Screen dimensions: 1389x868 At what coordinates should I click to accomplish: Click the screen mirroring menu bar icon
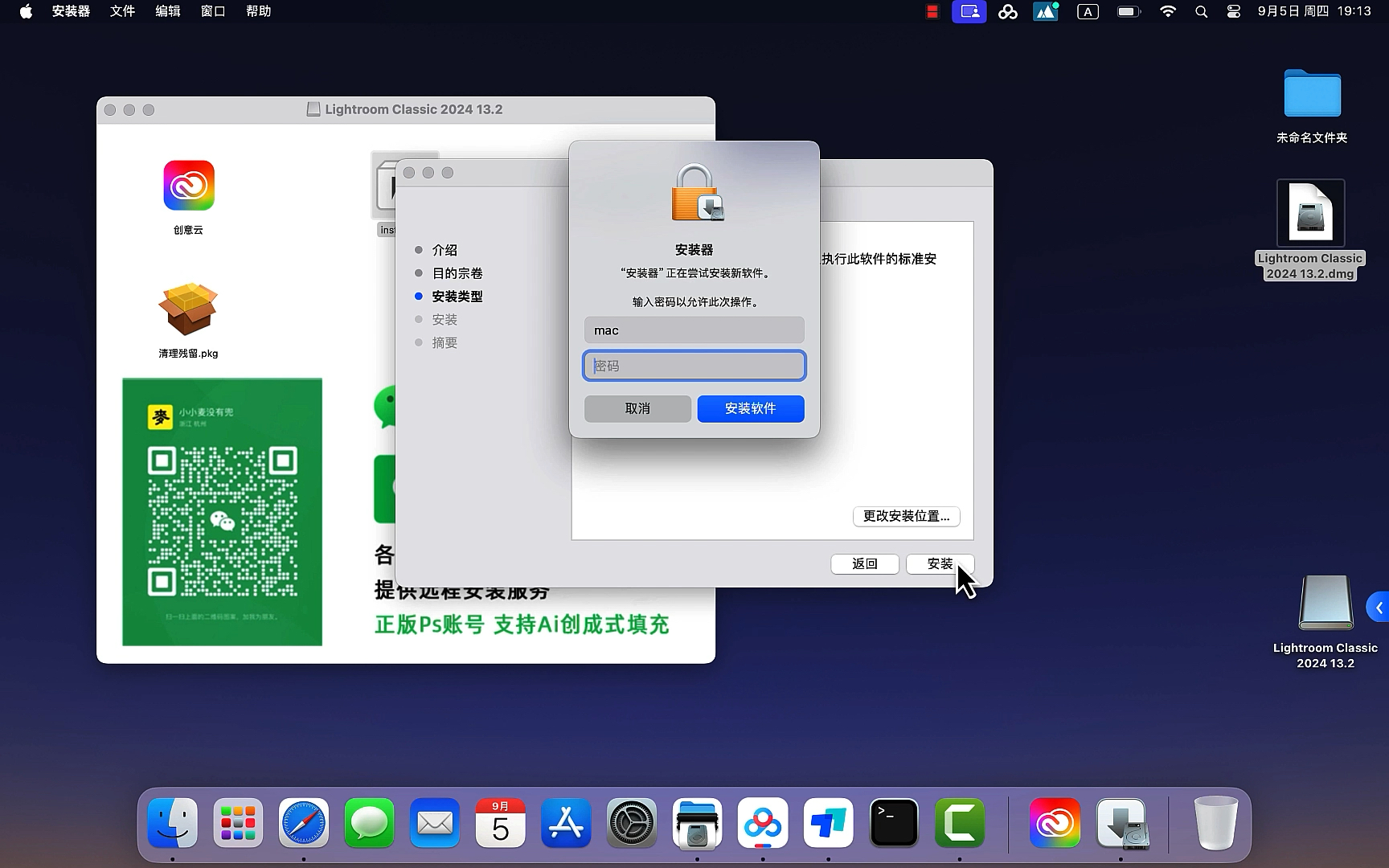coord(969,11)
